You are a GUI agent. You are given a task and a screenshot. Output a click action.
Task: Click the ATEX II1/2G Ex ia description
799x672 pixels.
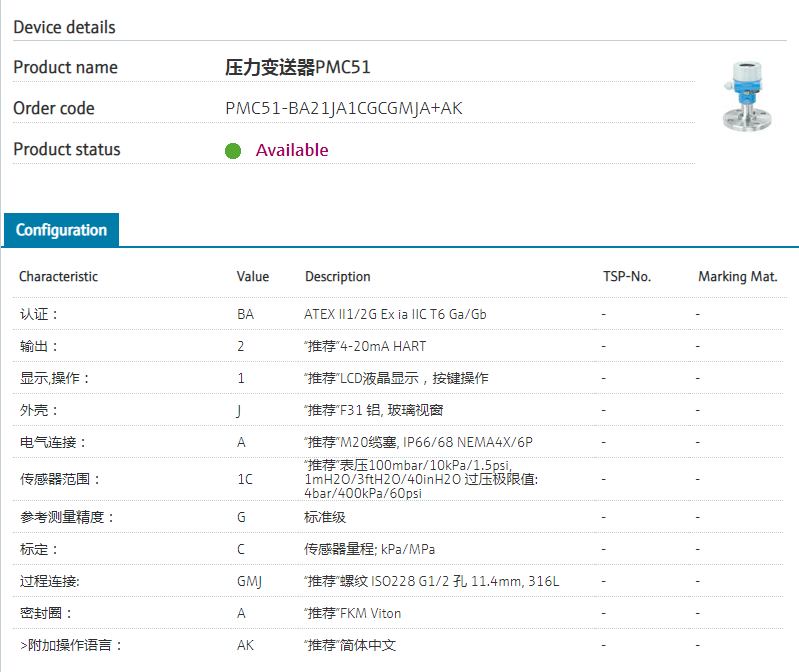(x=395, y=314)
